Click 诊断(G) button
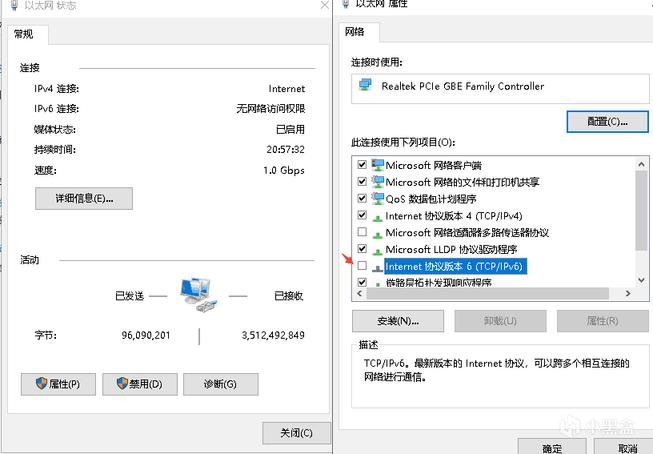The image size is (653, 454). tap(221, 384)
